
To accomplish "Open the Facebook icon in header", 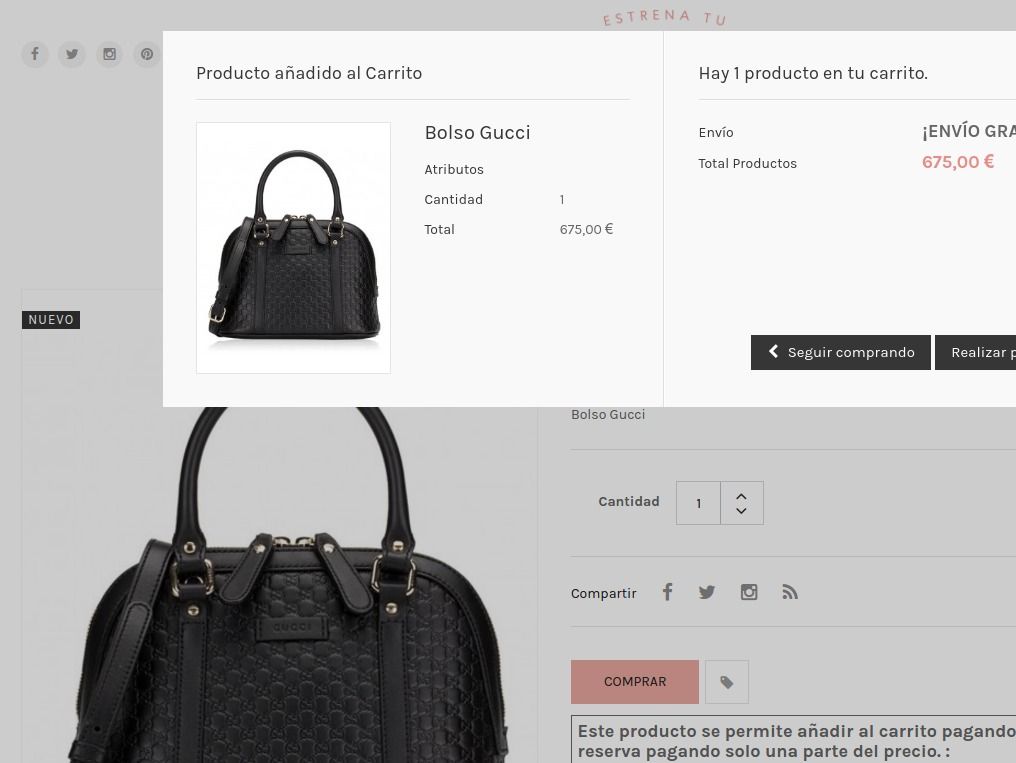I will tap(35, 53).
